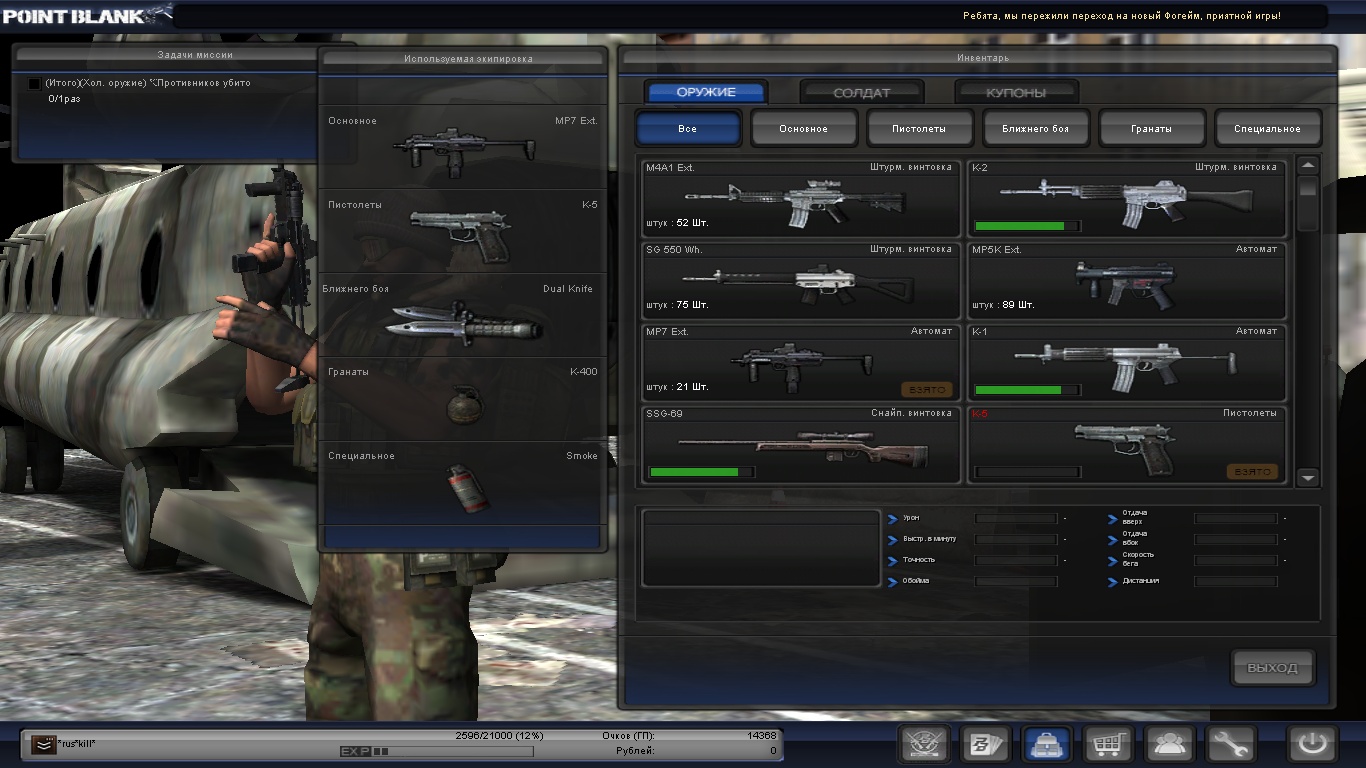
Task: Open the clan emblem menu icon
Action: point(924,744)
